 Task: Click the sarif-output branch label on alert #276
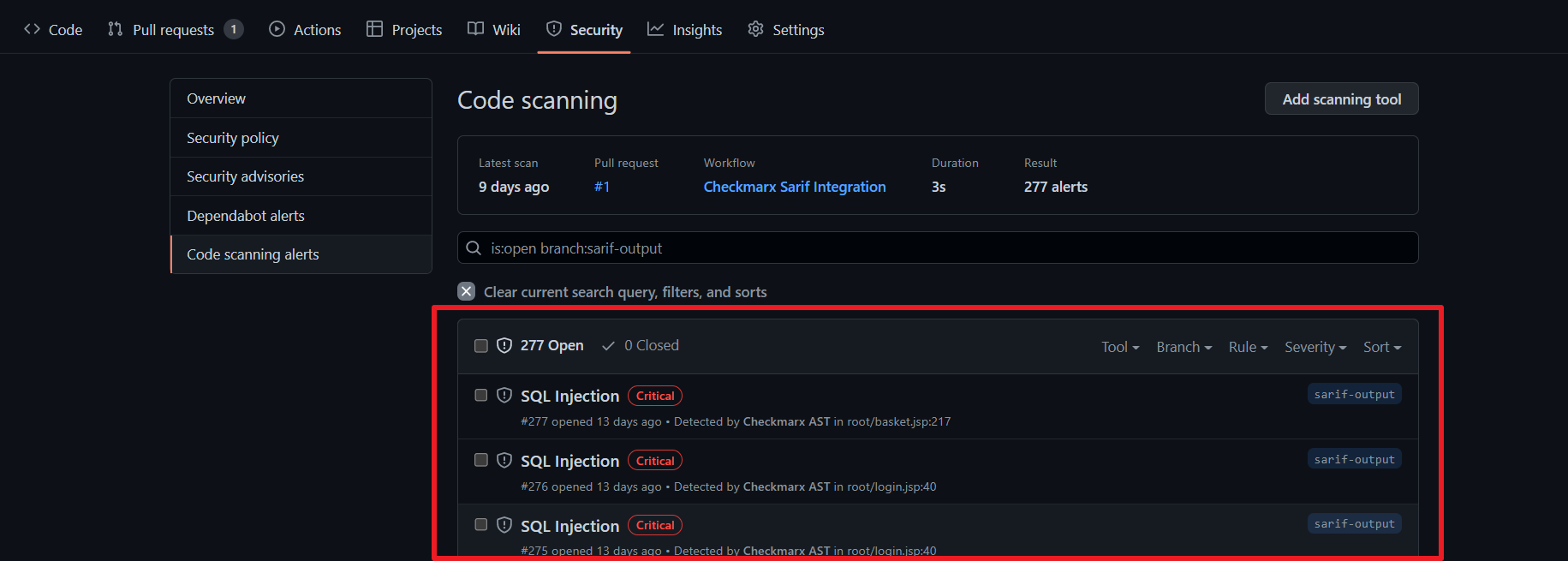click(1355, 459)
